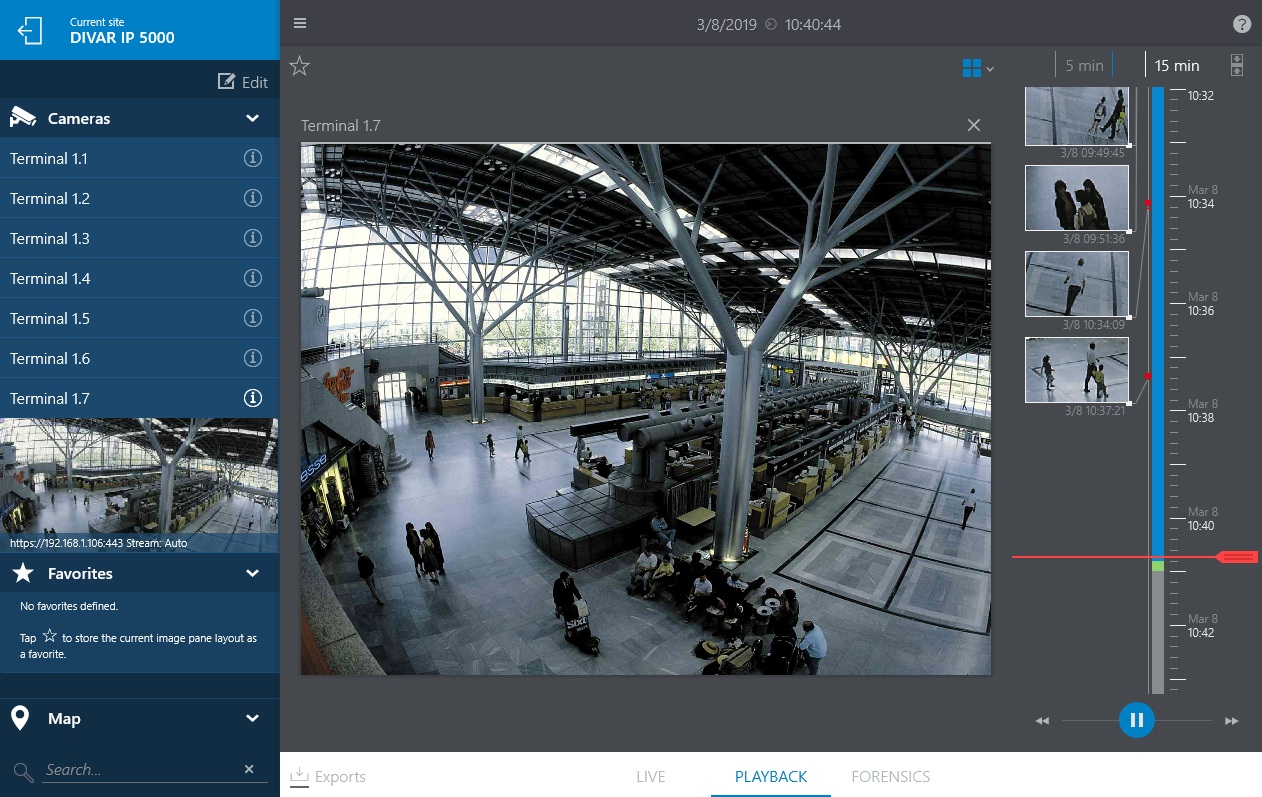The width and height of the screenshot is (1262, 797).
Task: Close the Terminal 1.7 image pane
Action: point(974,125)
